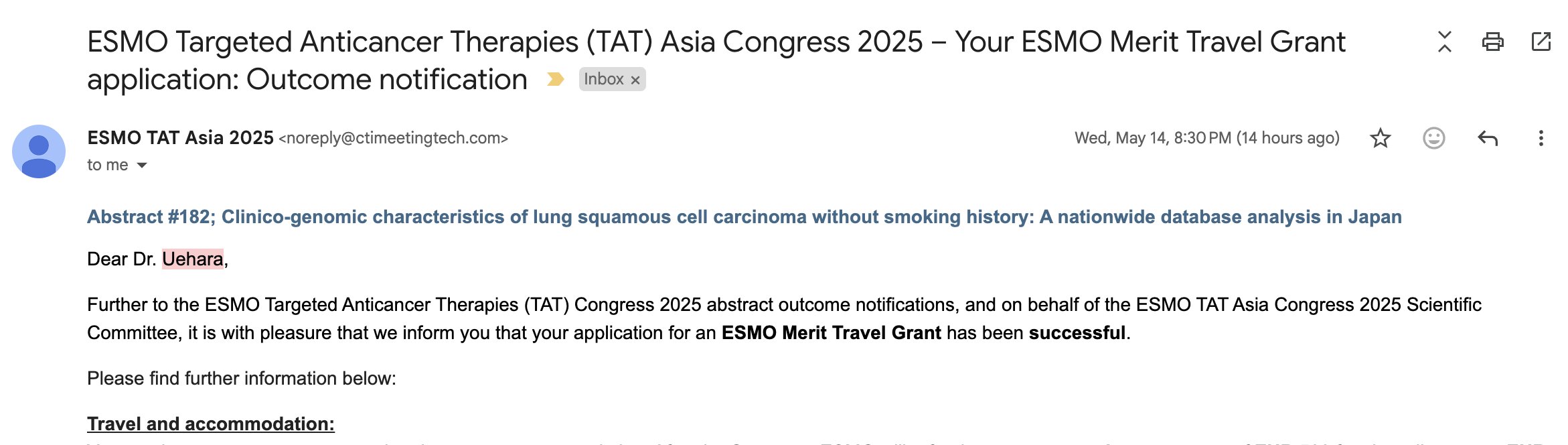Click the Inbox label chip
The width and height of the screenshot is (1568, 445).
(604, 79)
